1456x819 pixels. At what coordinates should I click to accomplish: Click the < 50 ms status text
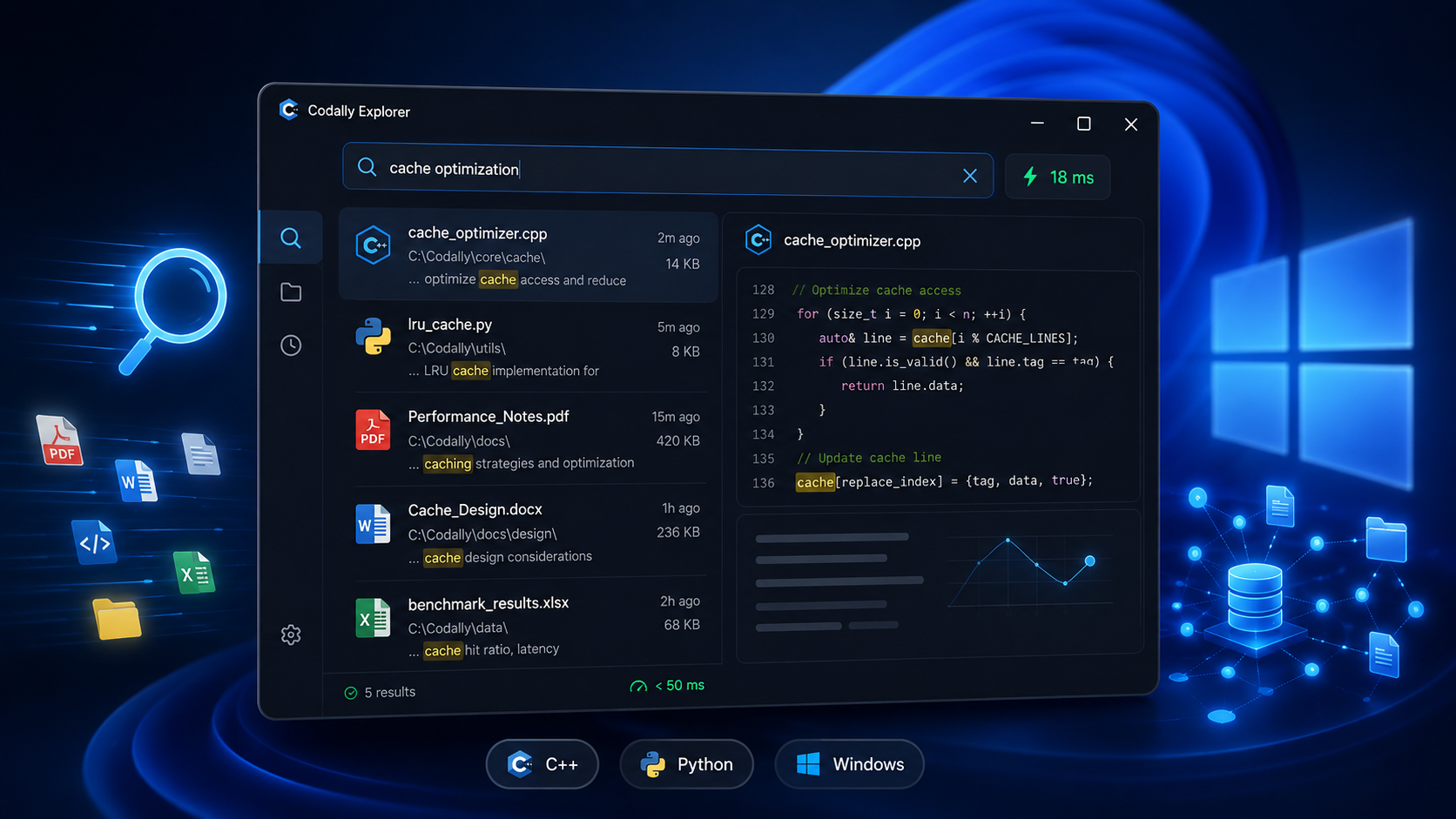pos(680,686)
